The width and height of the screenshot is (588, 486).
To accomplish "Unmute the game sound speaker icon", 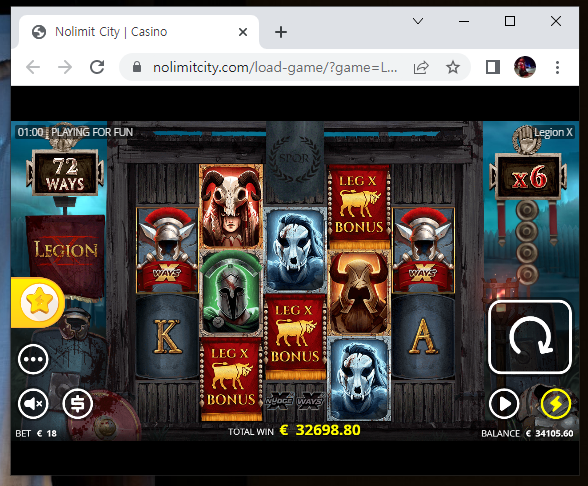I will click(33, 404).
